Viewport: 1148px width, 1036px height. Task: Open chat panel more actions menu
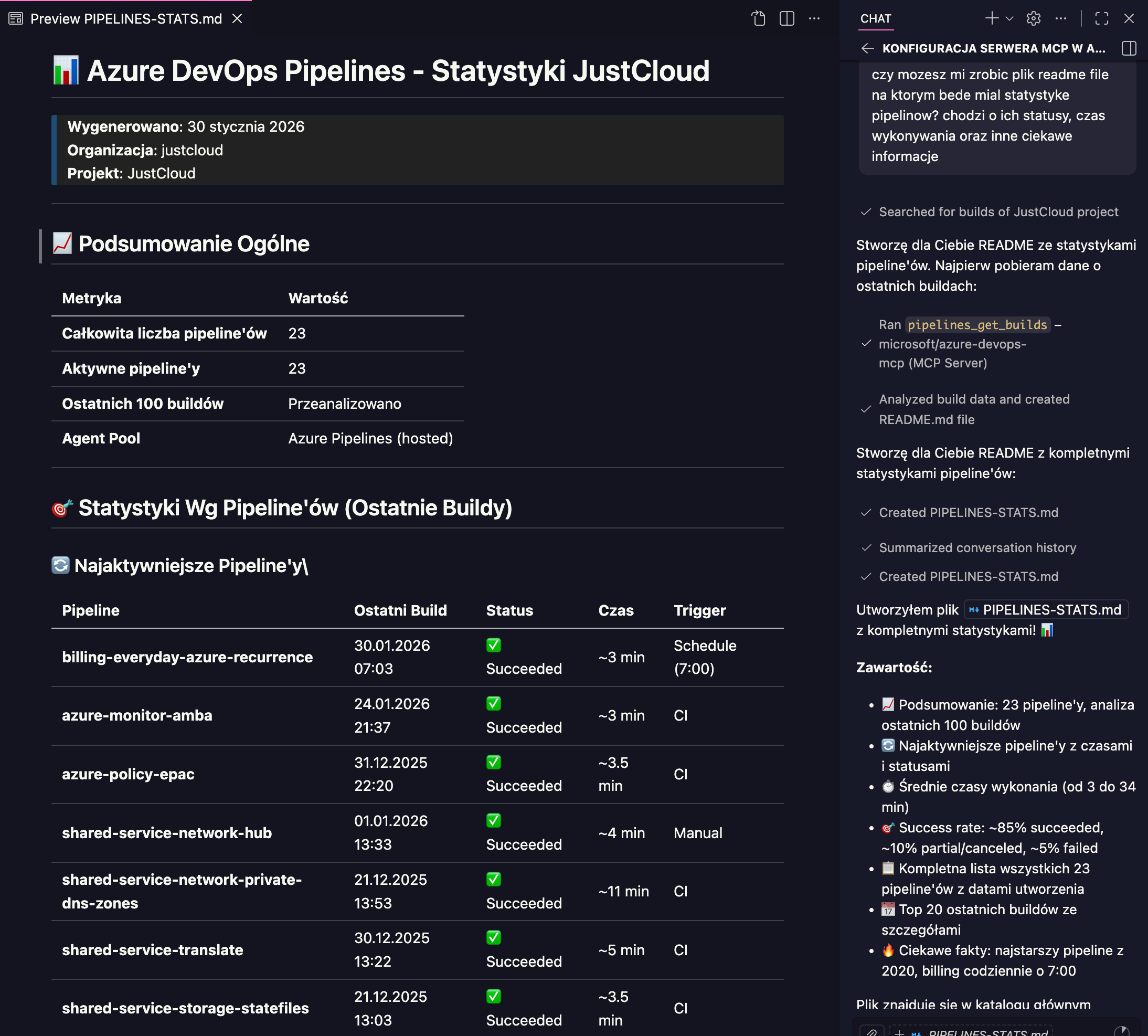1060,18
